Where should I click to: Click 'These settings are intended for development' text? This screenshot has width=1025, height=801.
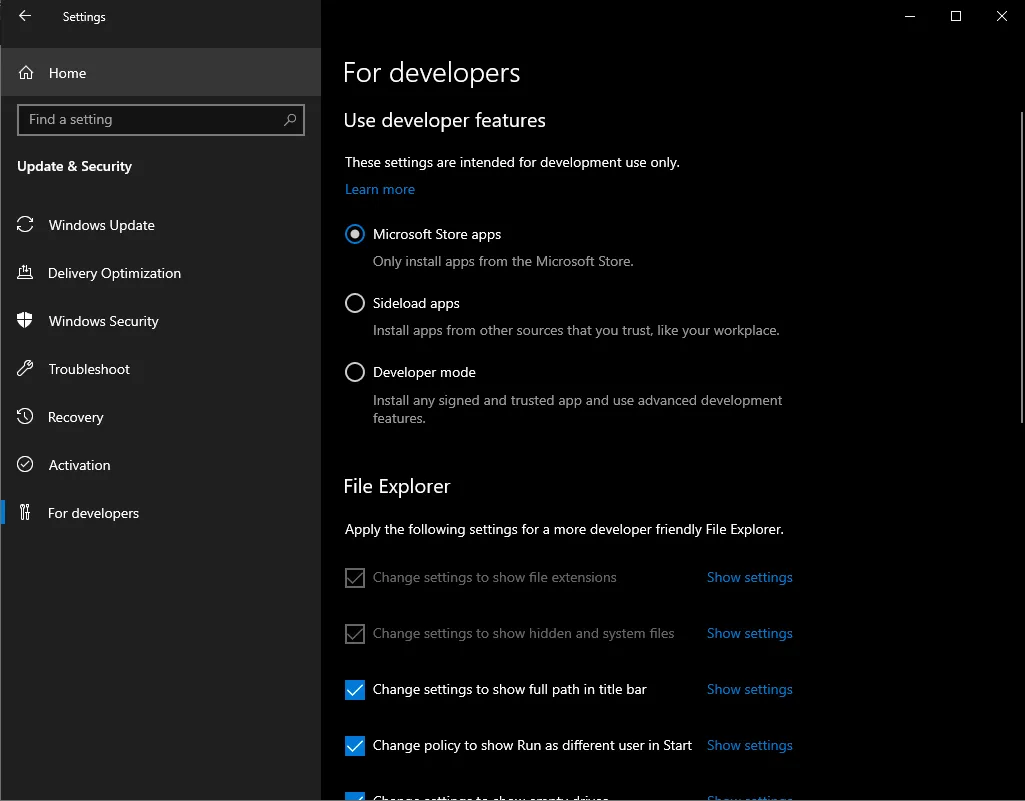click(512, 162)
